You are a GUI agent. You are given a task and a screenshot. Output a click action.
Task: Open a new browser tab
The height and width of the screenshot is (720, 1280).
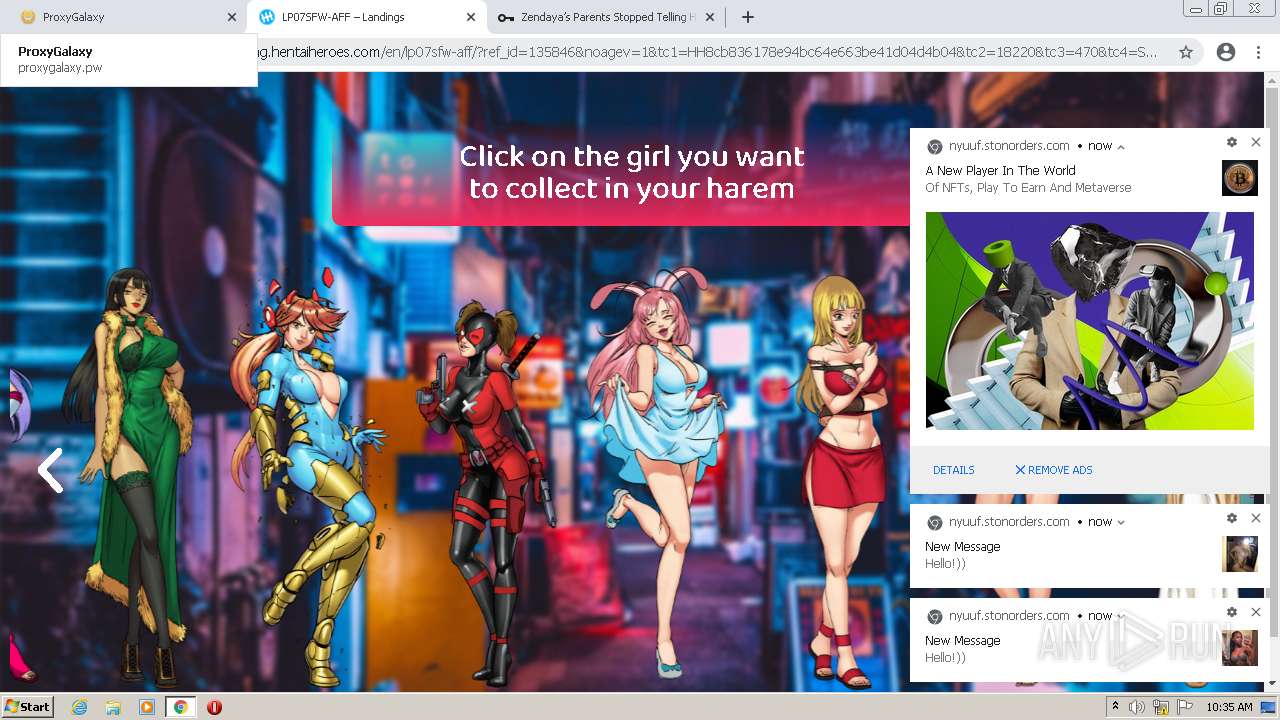[747, 17]
